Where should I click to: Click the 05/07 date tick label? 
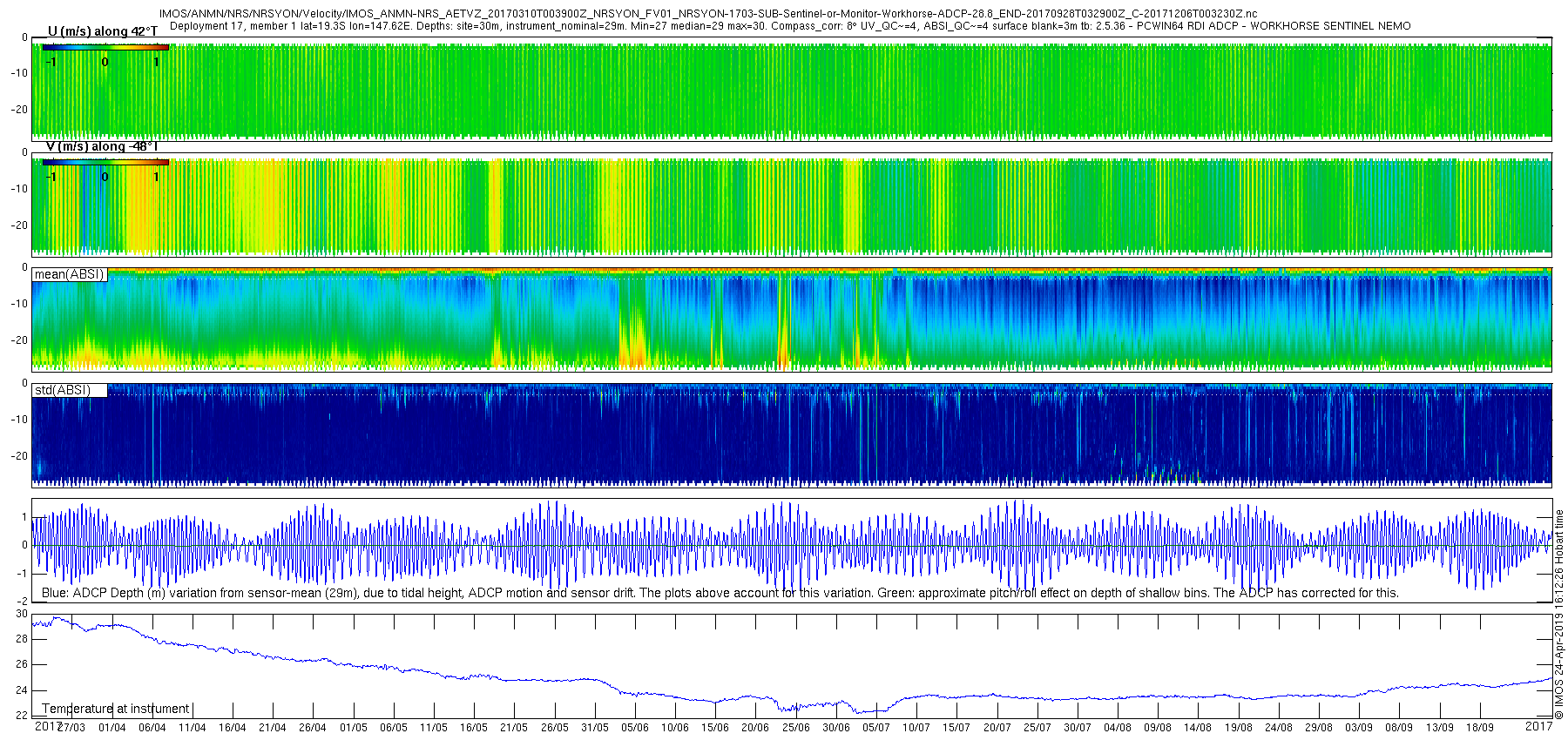pyautogui.click(x=876, y=728)
